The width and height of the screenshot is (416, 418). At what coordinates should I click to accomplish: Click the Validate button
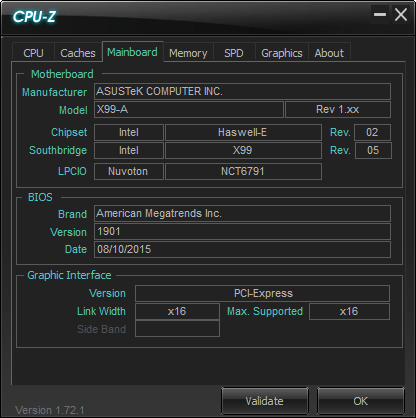click(x=265, y=401)
